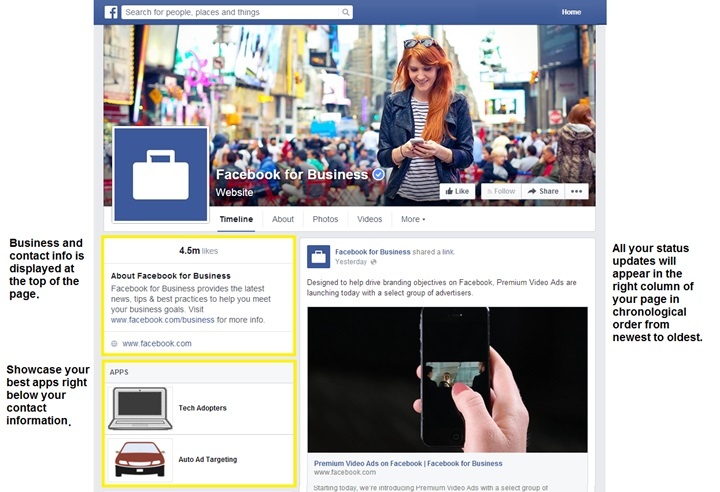Click the search magnifier icon
The image size is (720, 492).
pyautogui.click(x=345, y=12)
